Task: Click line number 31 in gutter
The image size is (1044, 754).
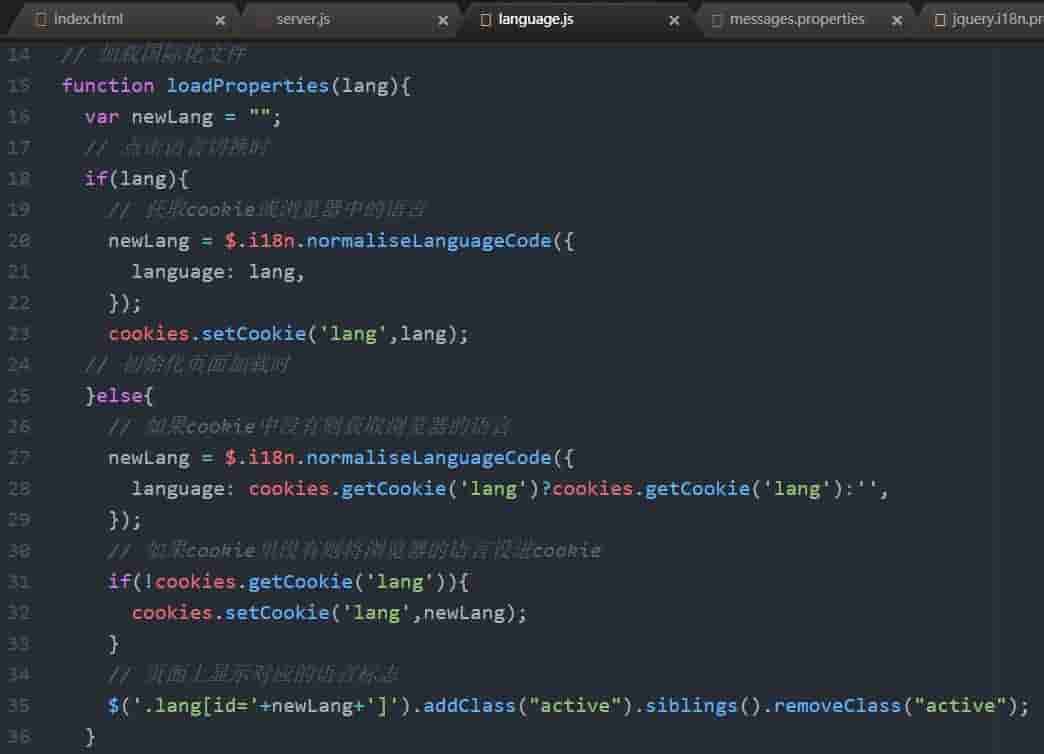Action: coord(19,581)
